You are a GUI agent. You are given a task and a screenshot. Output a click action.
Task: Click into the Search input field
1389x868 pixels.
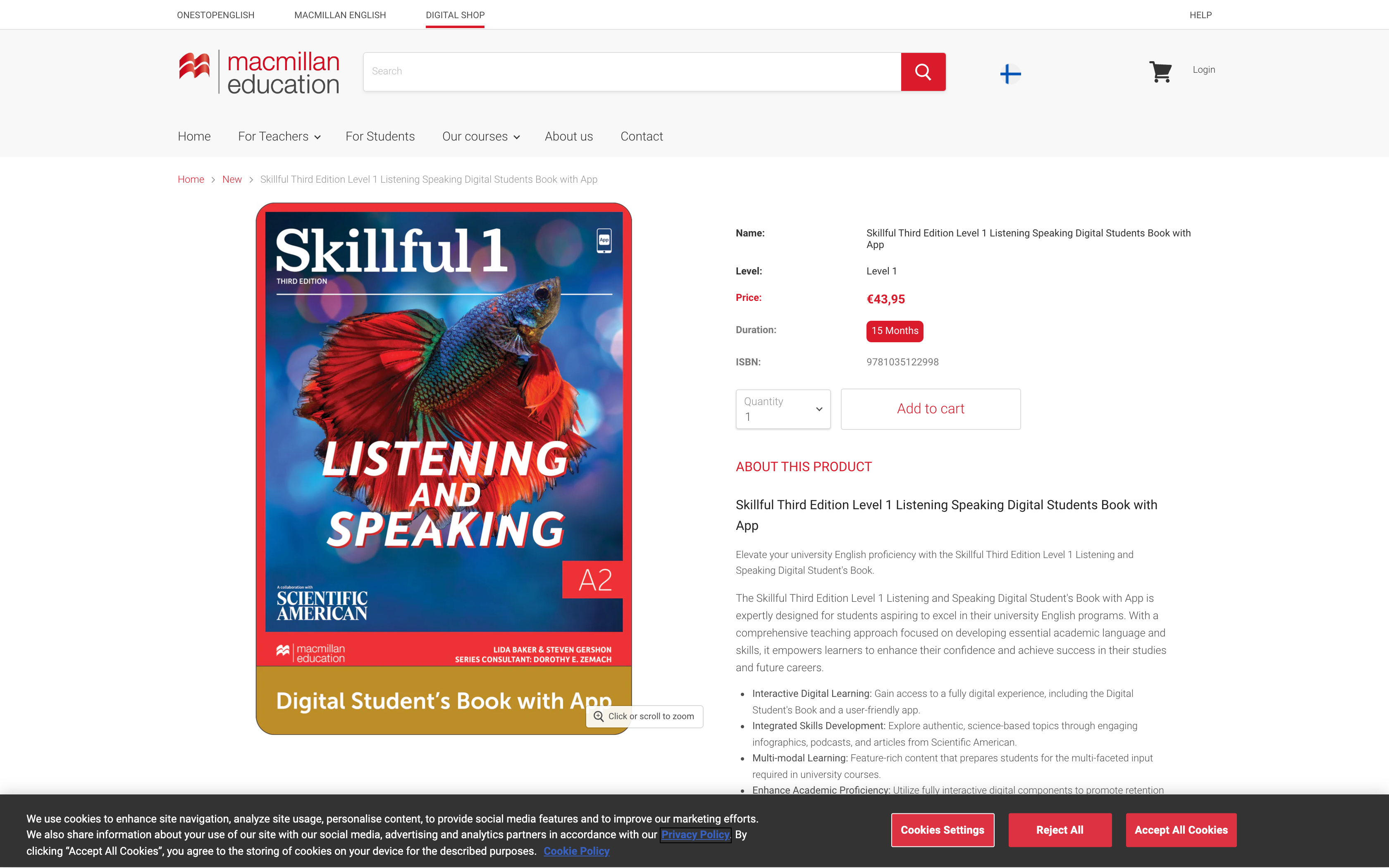coord(632,71)
